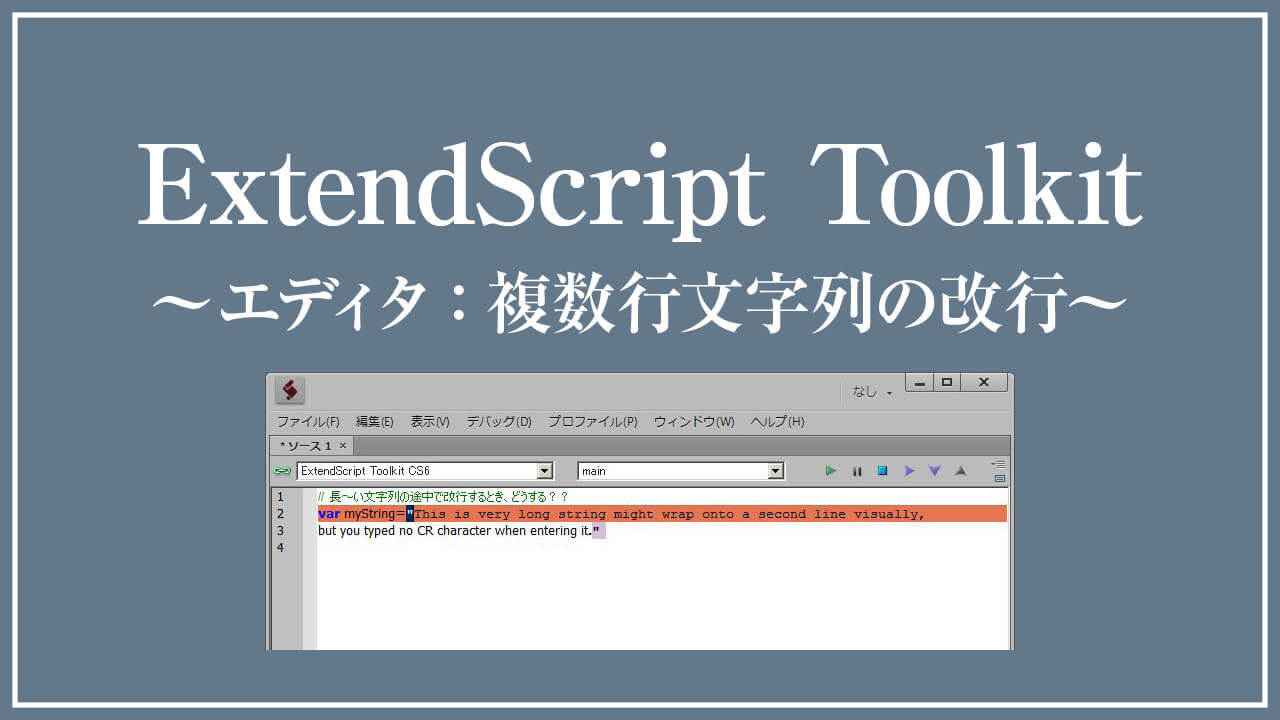Open the 表示(V) menu
The width and height of the screenshot is (1280, 720).
[430, 422]
